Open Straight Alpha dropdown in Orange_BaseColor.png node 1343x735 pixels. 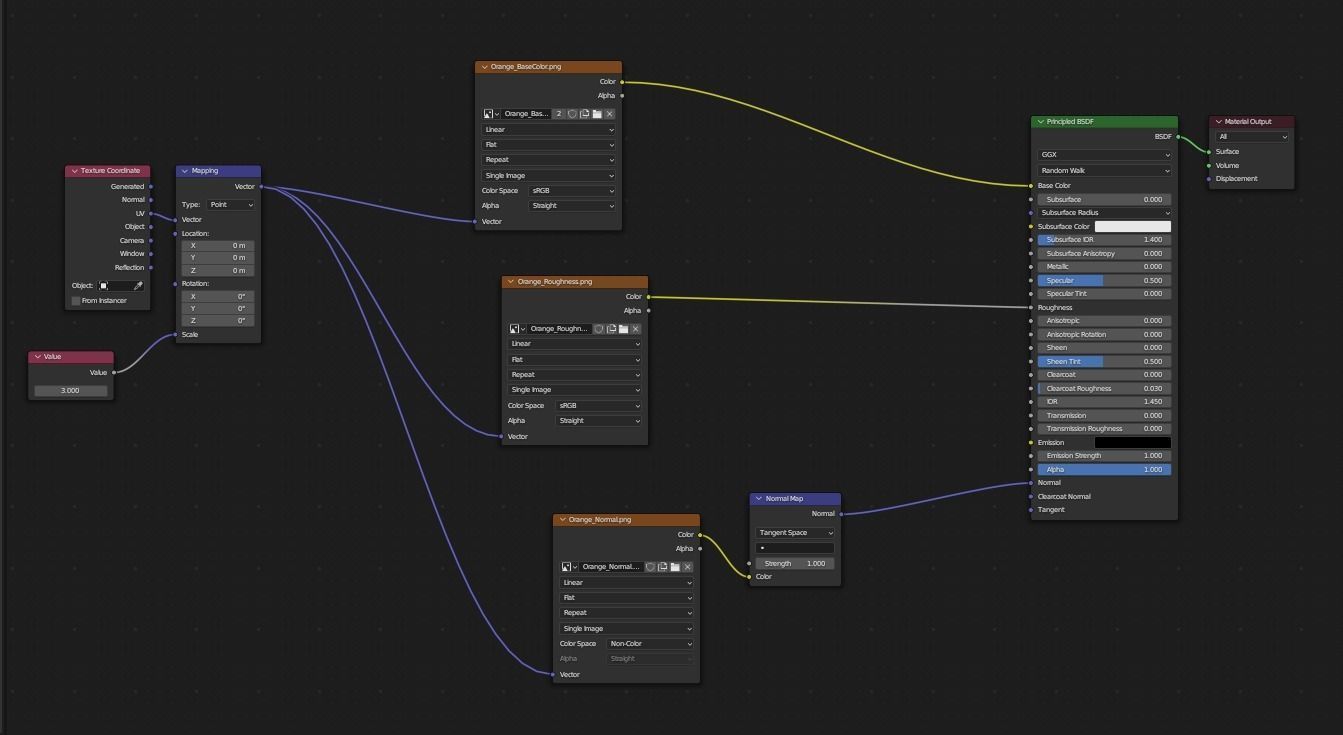572,206
